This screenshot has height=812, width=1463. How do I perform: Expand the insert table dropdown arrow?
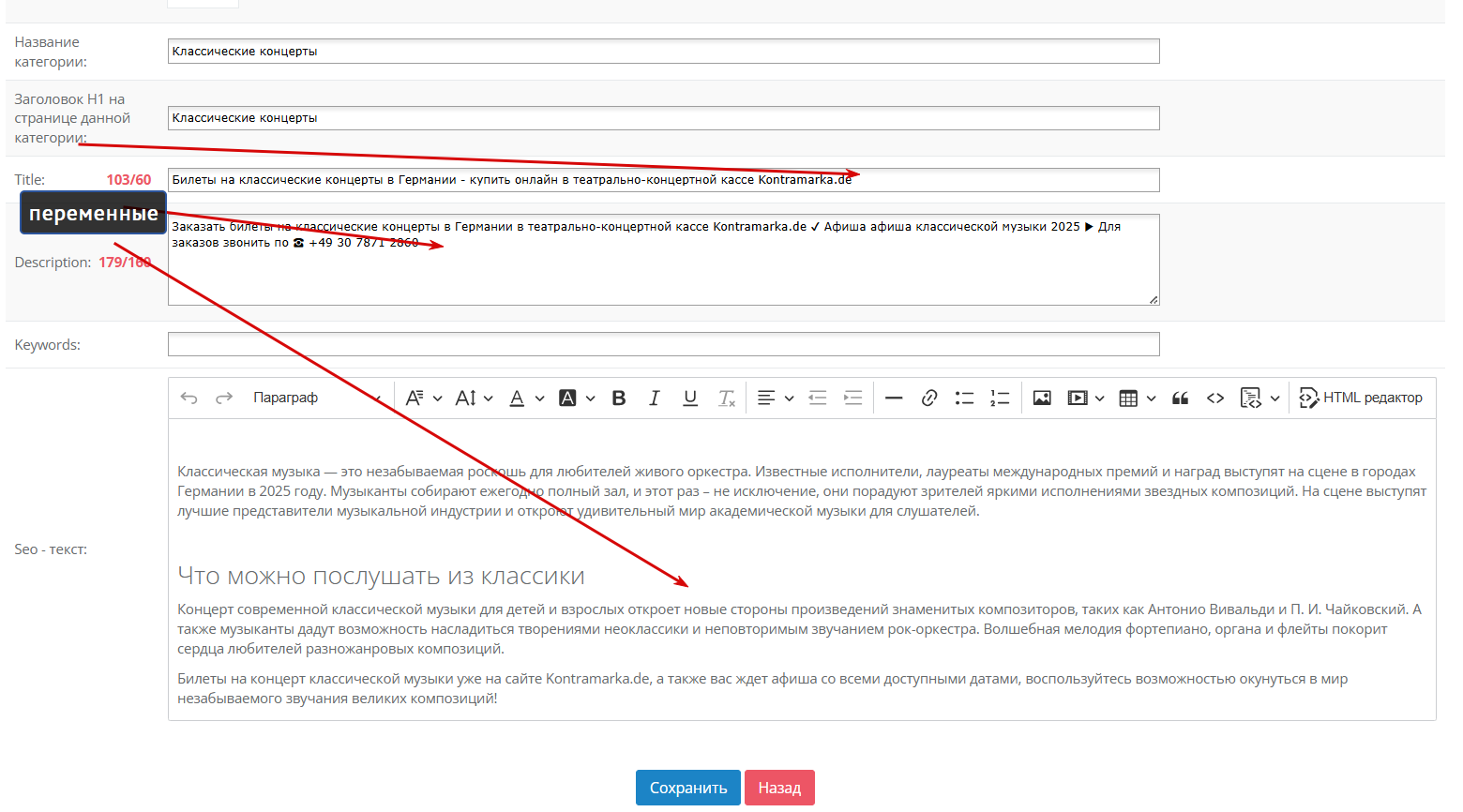click(1152, 398)
